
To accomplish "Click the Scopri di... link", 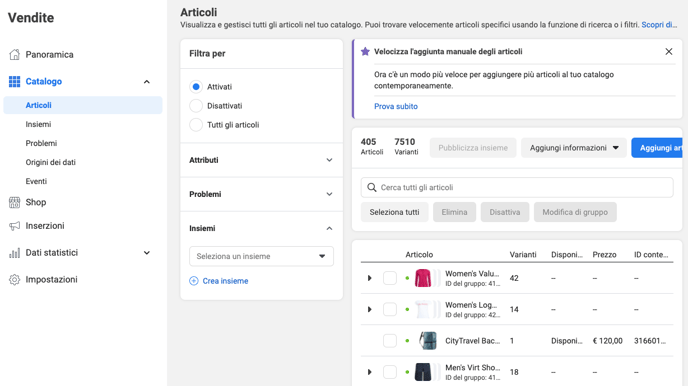I will (659, 25).
